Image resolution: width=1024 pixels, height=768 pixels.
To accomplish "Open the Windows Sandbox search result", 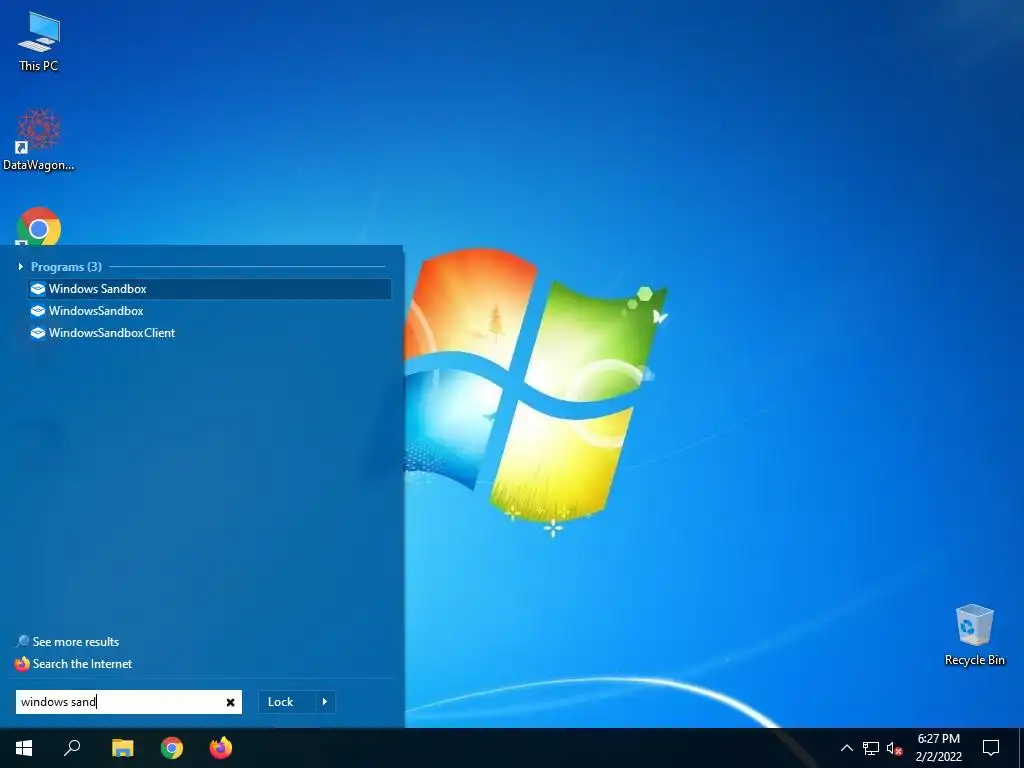I will (210, 289).
